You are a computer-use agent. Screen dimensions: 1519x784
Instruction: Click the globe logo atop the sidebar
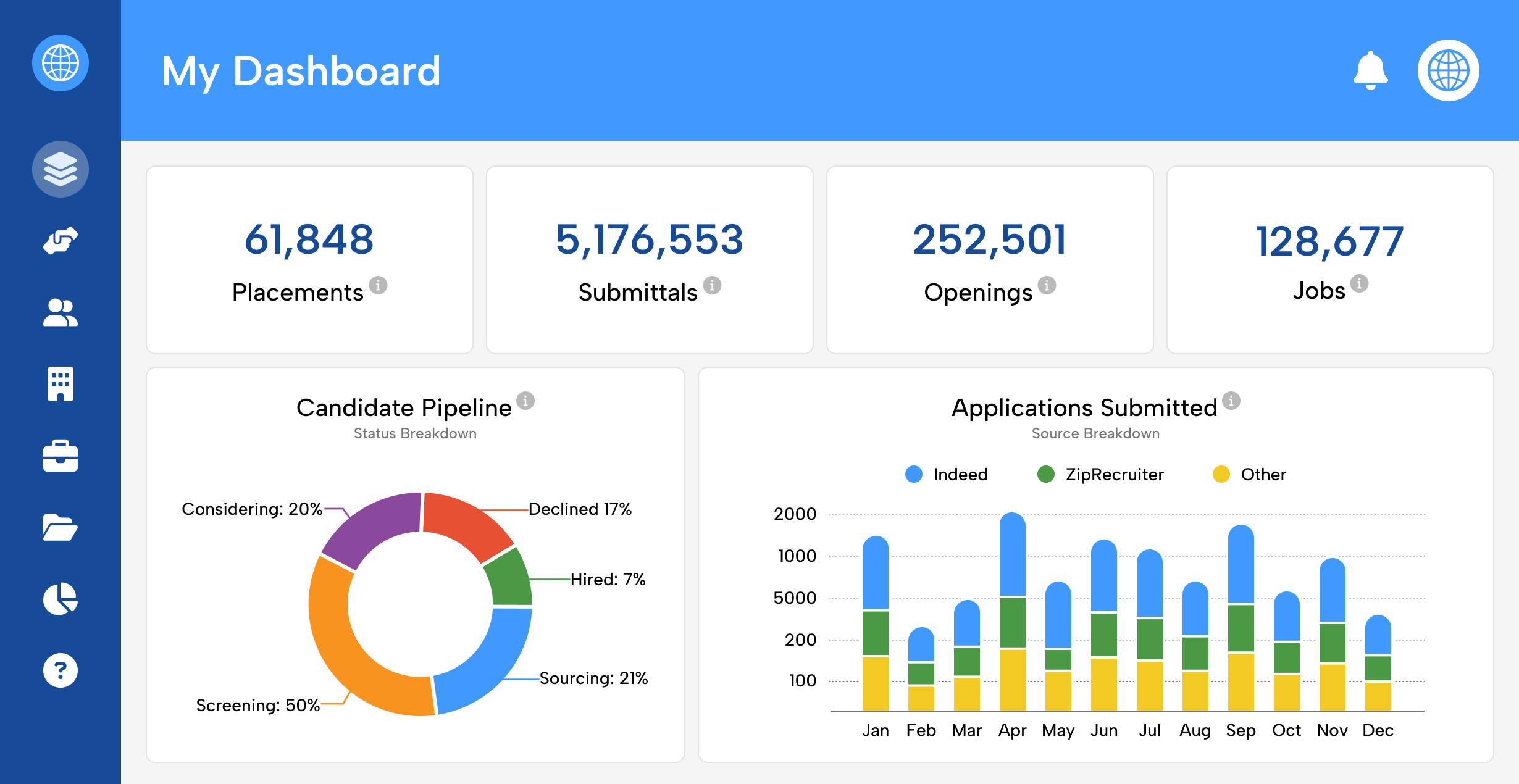[x=61, y=63]
